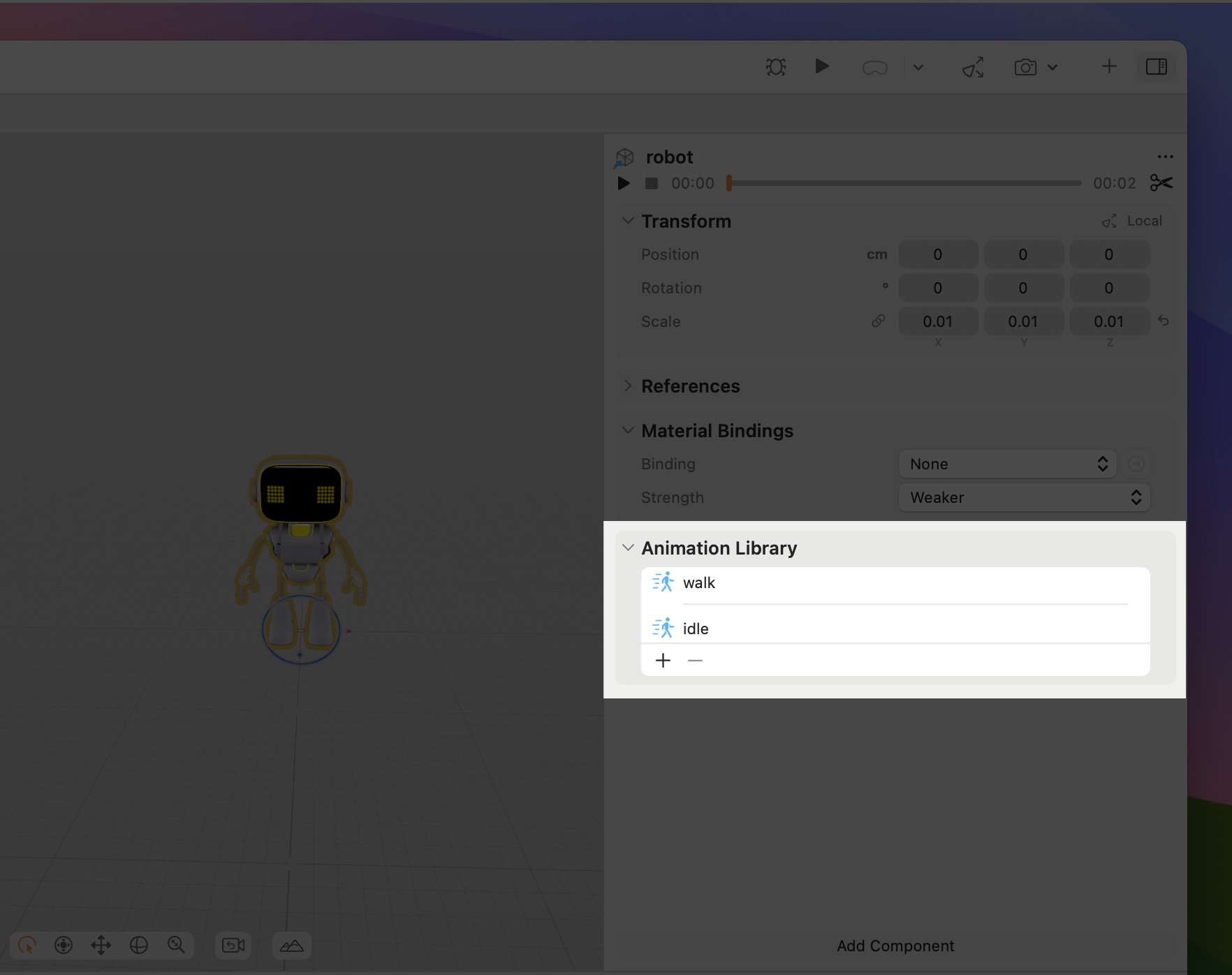1232x975 pixels.
Task: Expand the References section
Action: (627, 386)
